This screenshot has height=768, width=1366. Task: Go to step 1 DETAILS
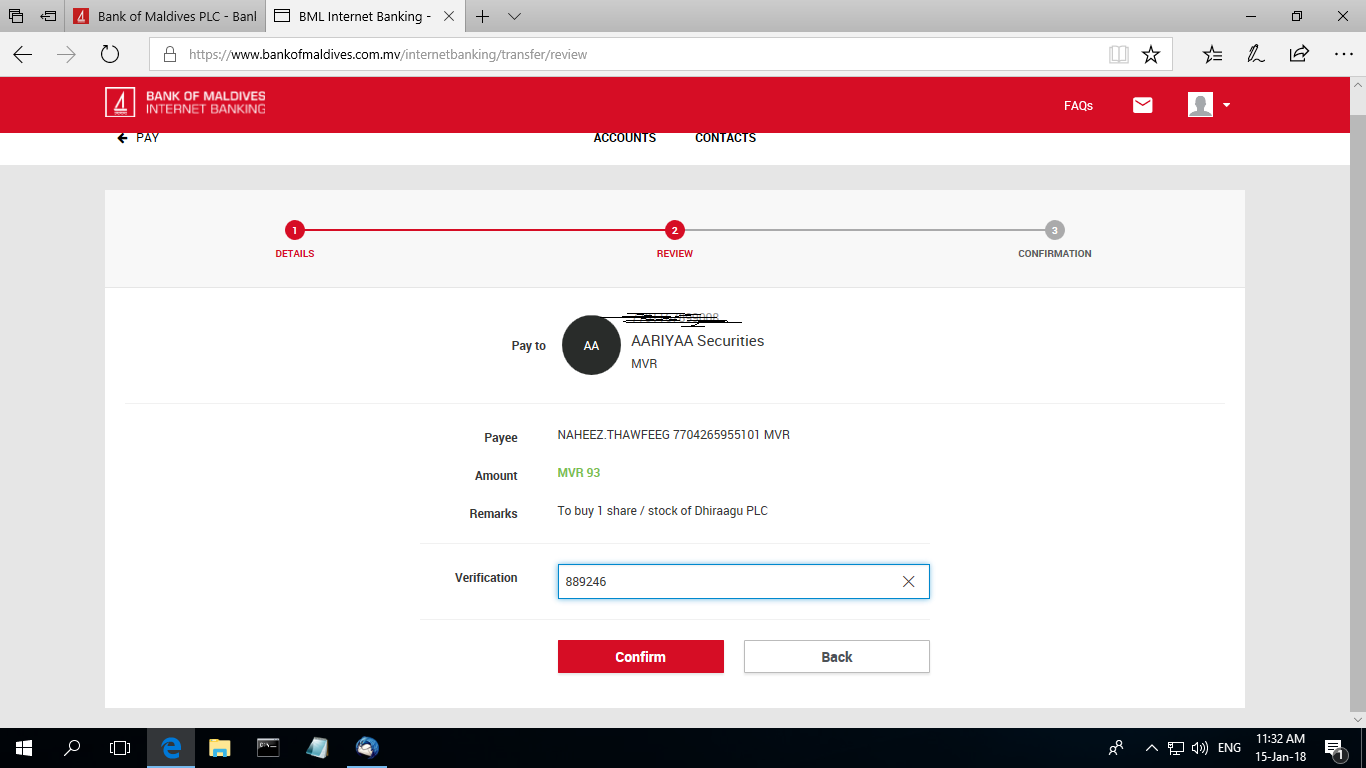coord(295,239)
